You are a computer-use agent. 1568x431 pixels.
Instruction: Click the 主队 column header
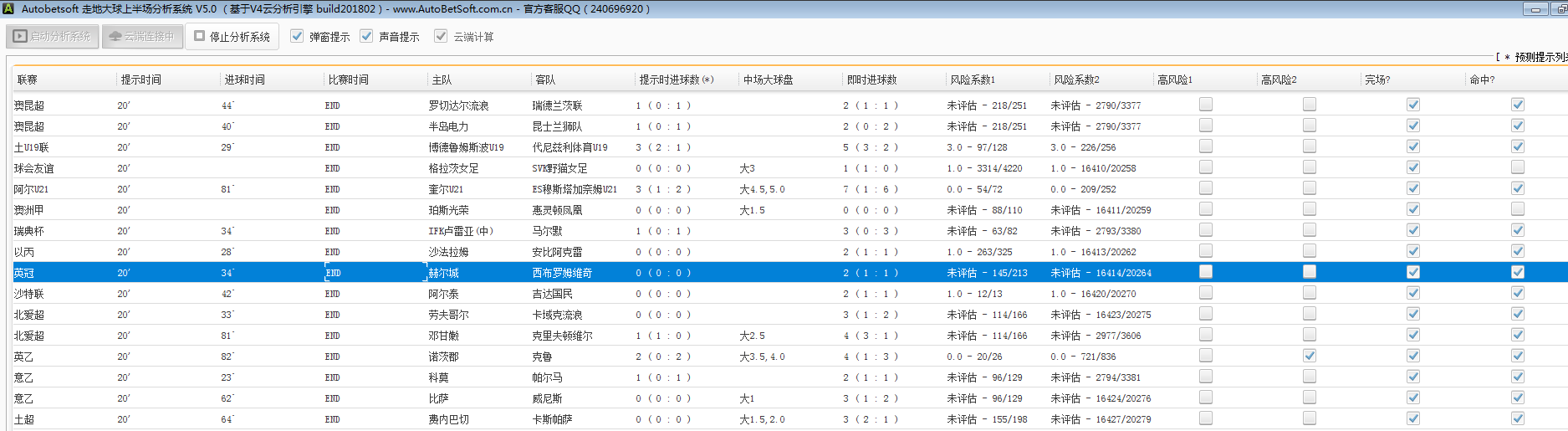[442, 80]
